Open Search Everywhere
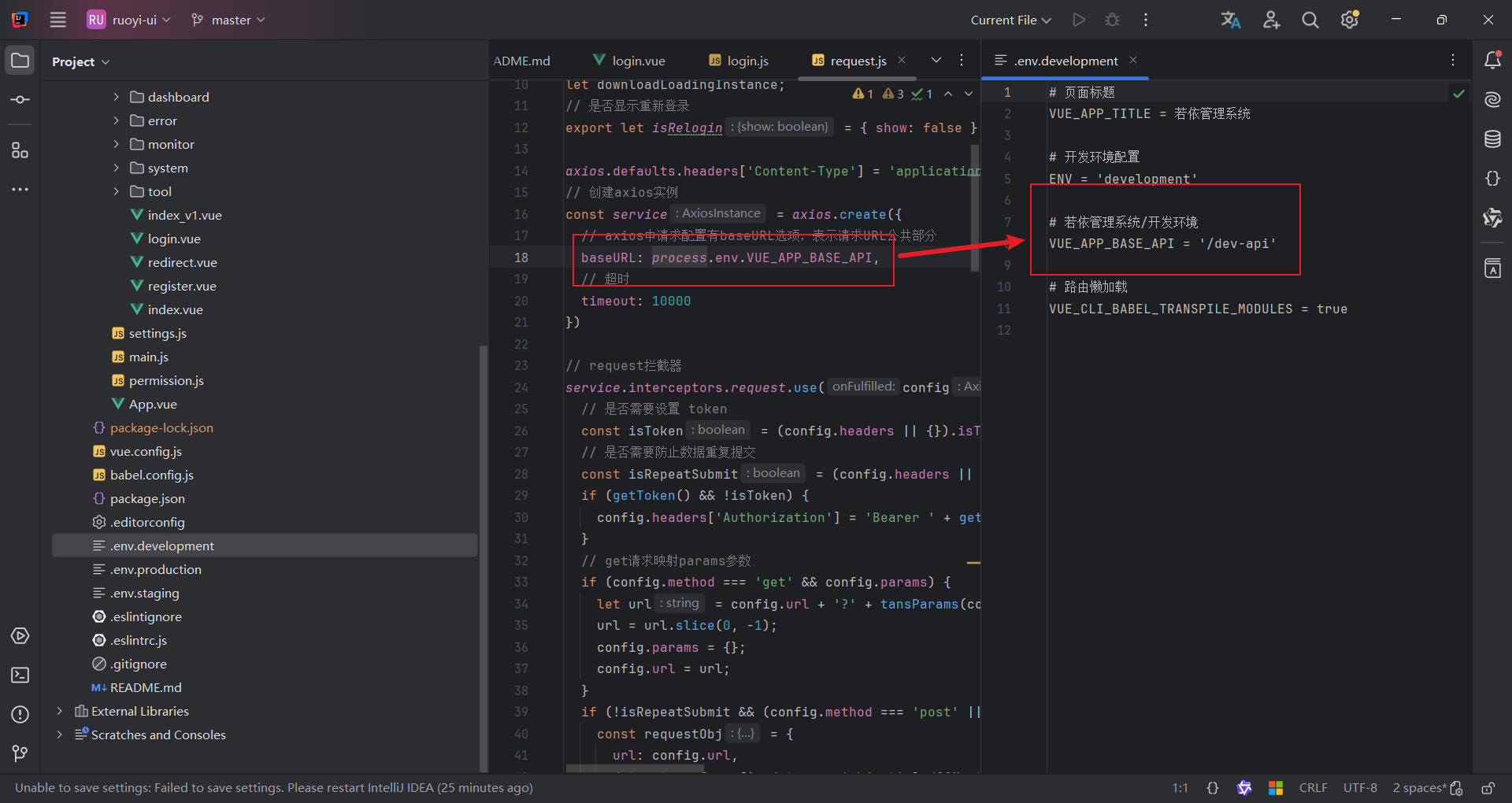 coord(1310,20)
